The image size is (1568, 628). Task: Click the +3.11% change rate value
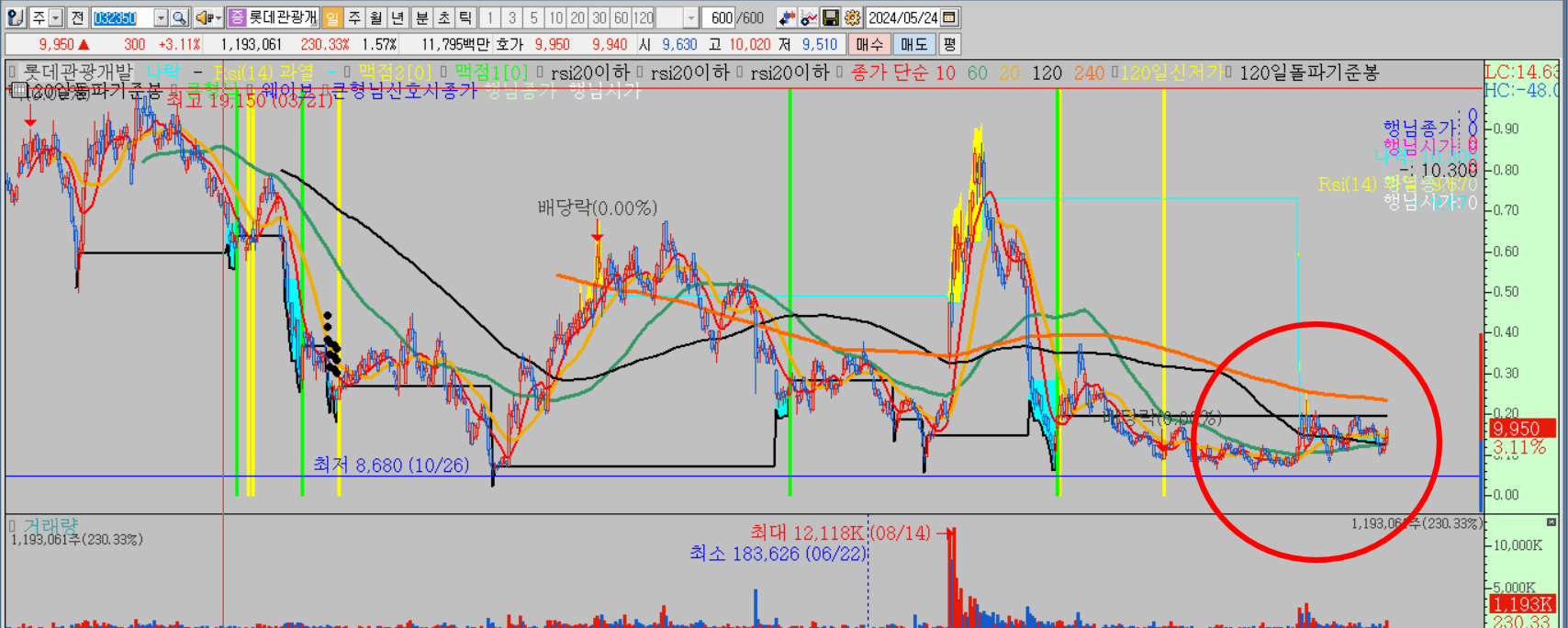179,44
